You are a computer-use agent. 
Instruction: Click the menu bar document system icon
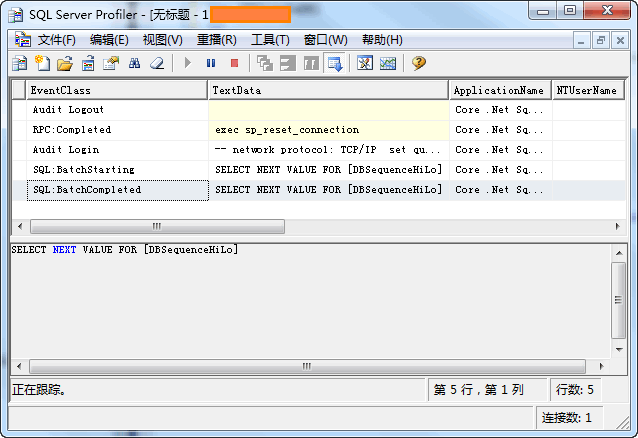click(22, 39)
